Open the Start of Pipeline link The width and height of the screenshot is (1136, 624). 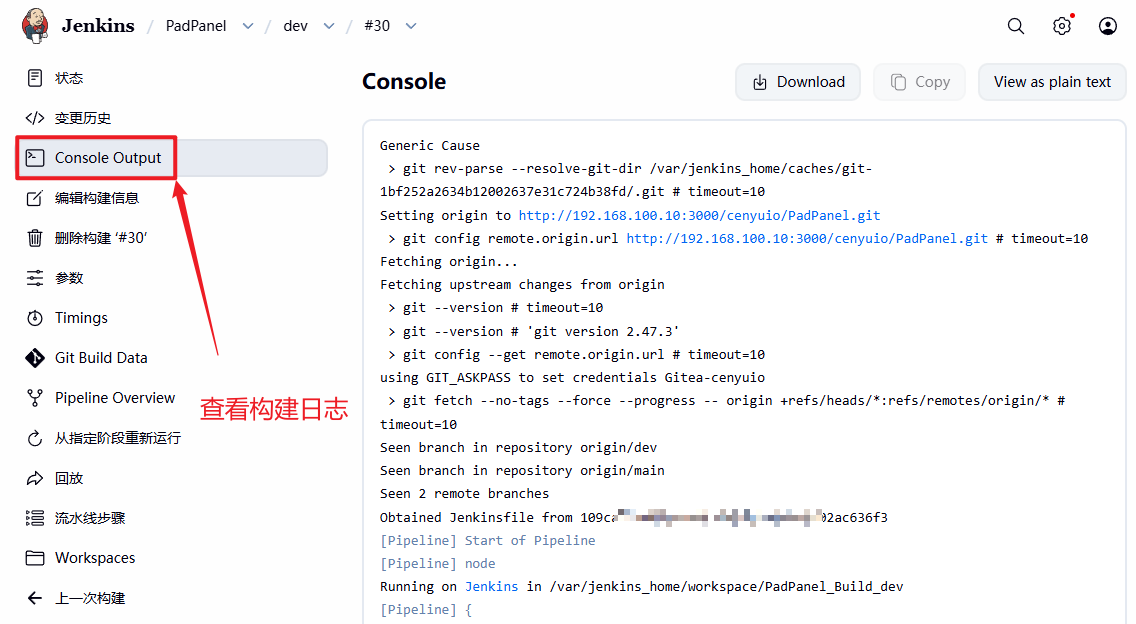(x=530, y=540)
